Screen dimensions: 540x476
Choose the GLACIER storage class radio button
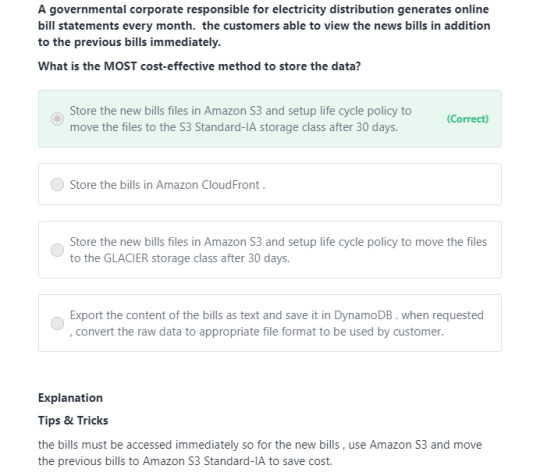coord(57,250)
